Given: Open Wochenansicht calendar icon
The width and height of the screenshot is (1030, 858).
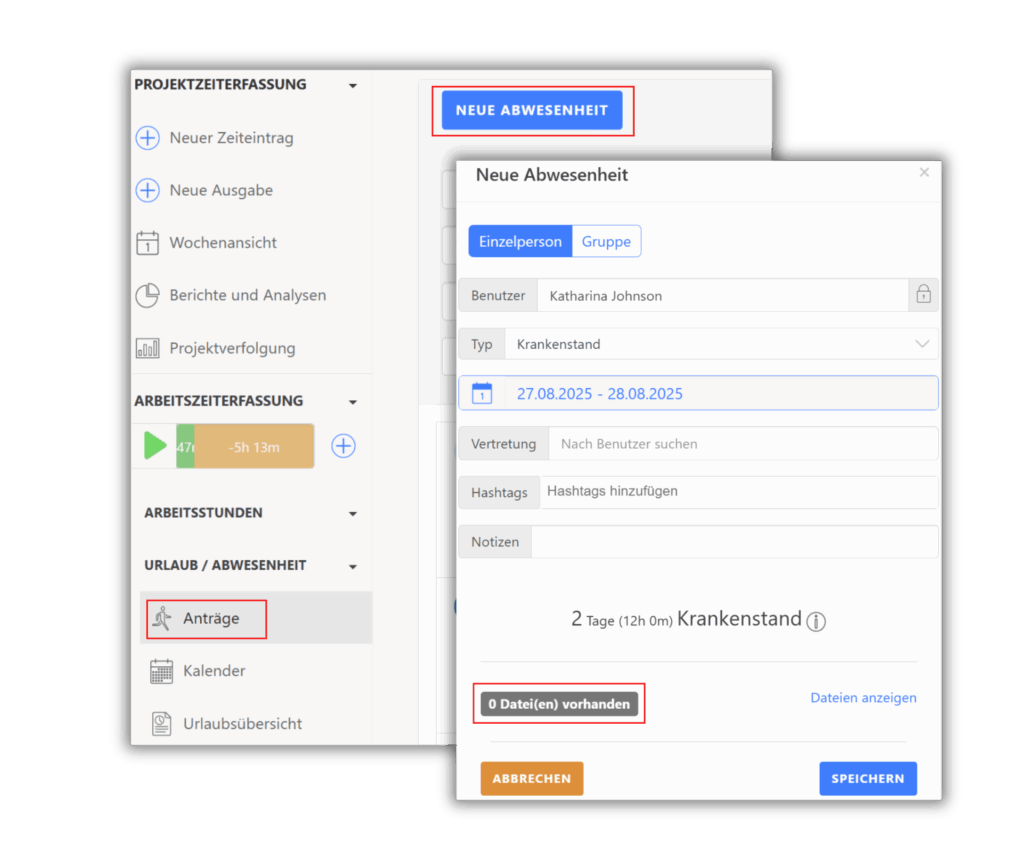Looking at the screenshot, I should 147,243.
